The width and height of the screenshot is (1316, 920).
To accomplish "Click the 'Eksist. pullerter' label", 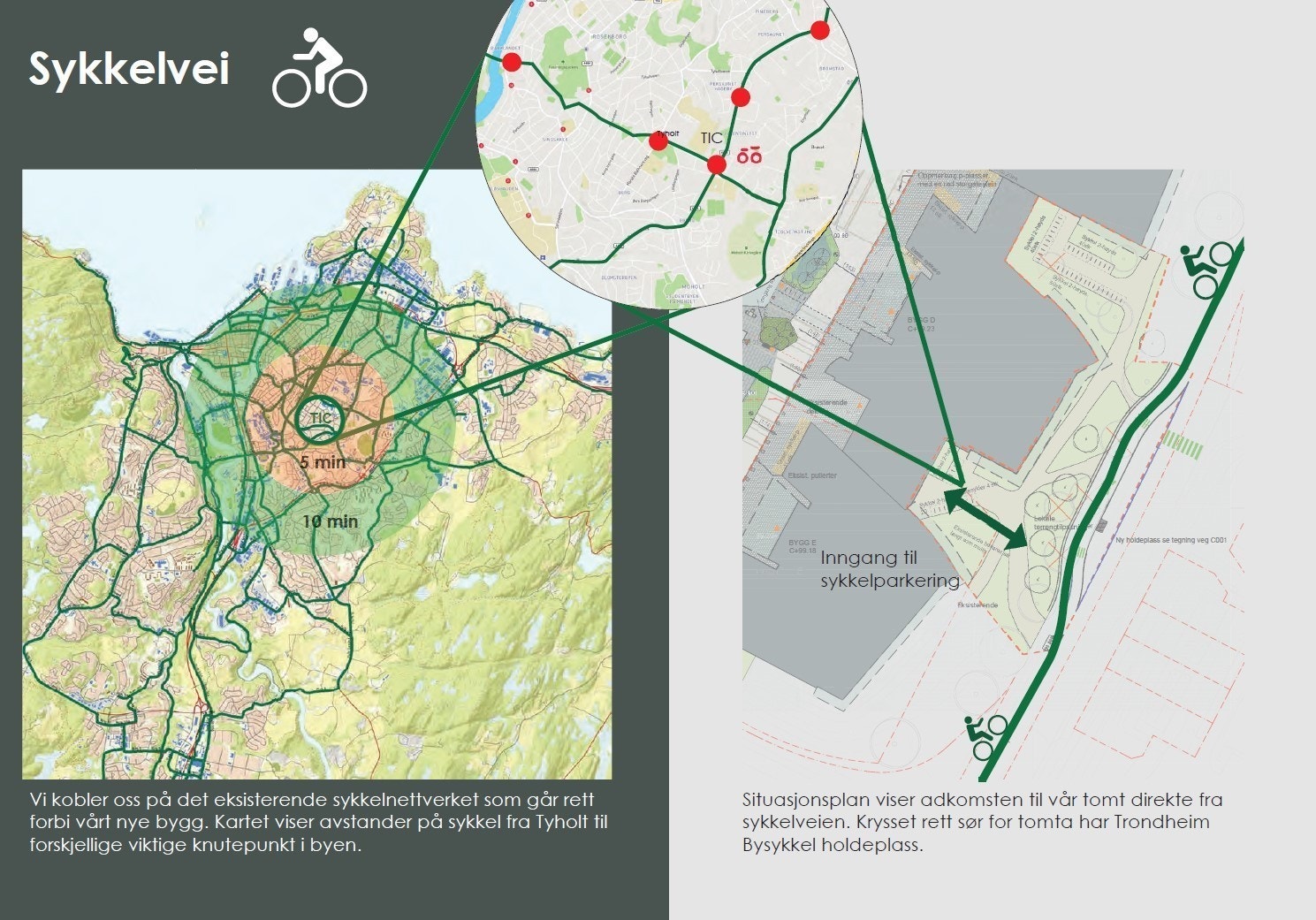I will coord(812,475).
